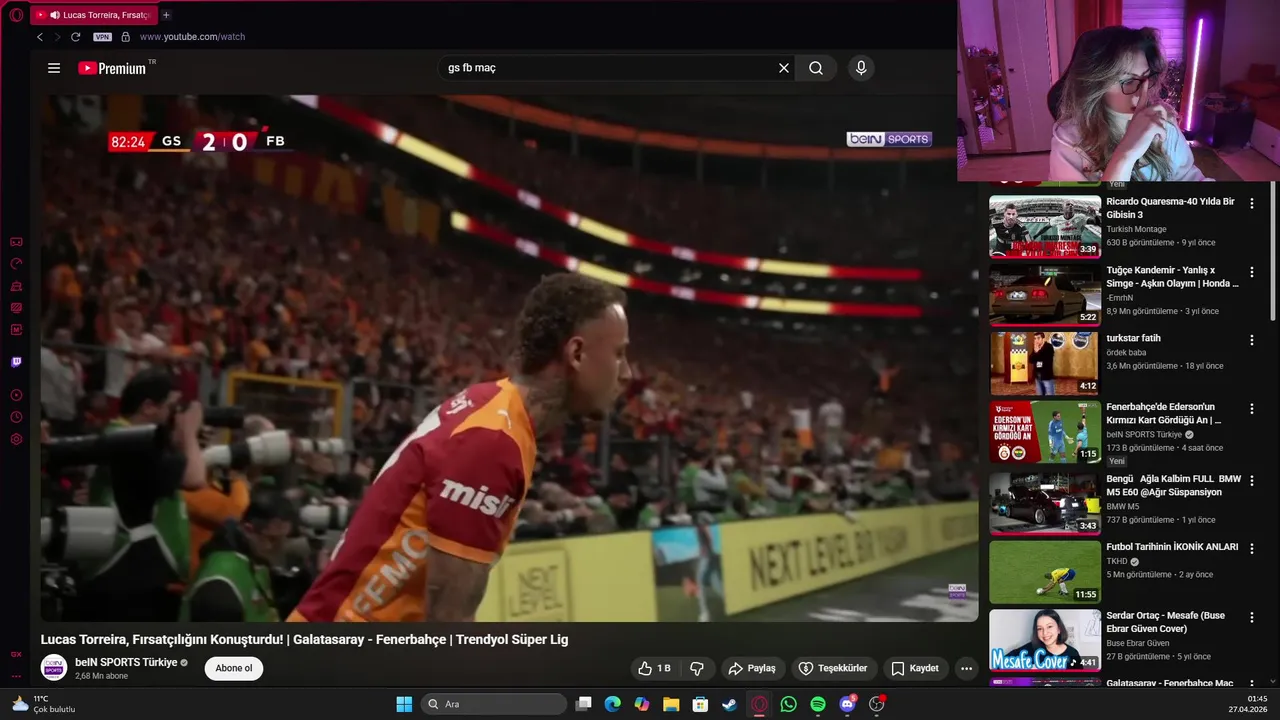The width and height of the screenshot is (1280, 720).
Task: Open Ricardo Quaresma video thumbnail
Action: click(1045, 226)
